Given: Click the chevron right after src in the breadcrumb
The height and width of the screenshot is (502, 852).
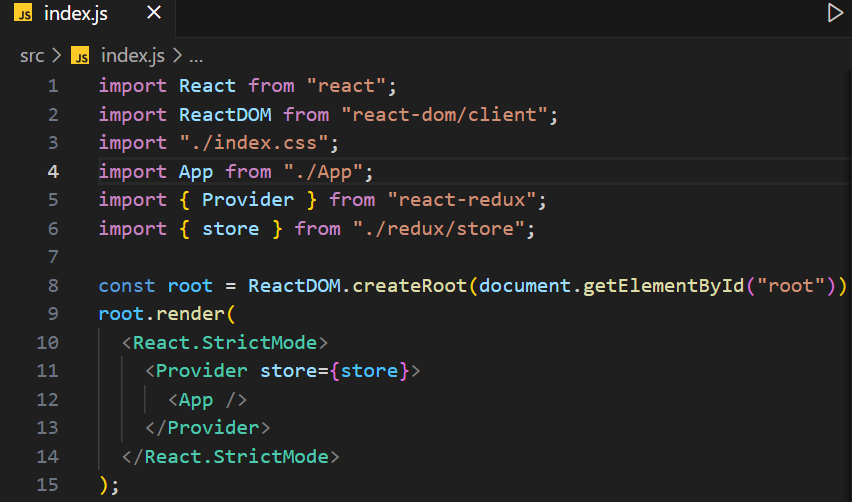Looking at the screenshot, I should pyautogui.click(x=57, y=55).
